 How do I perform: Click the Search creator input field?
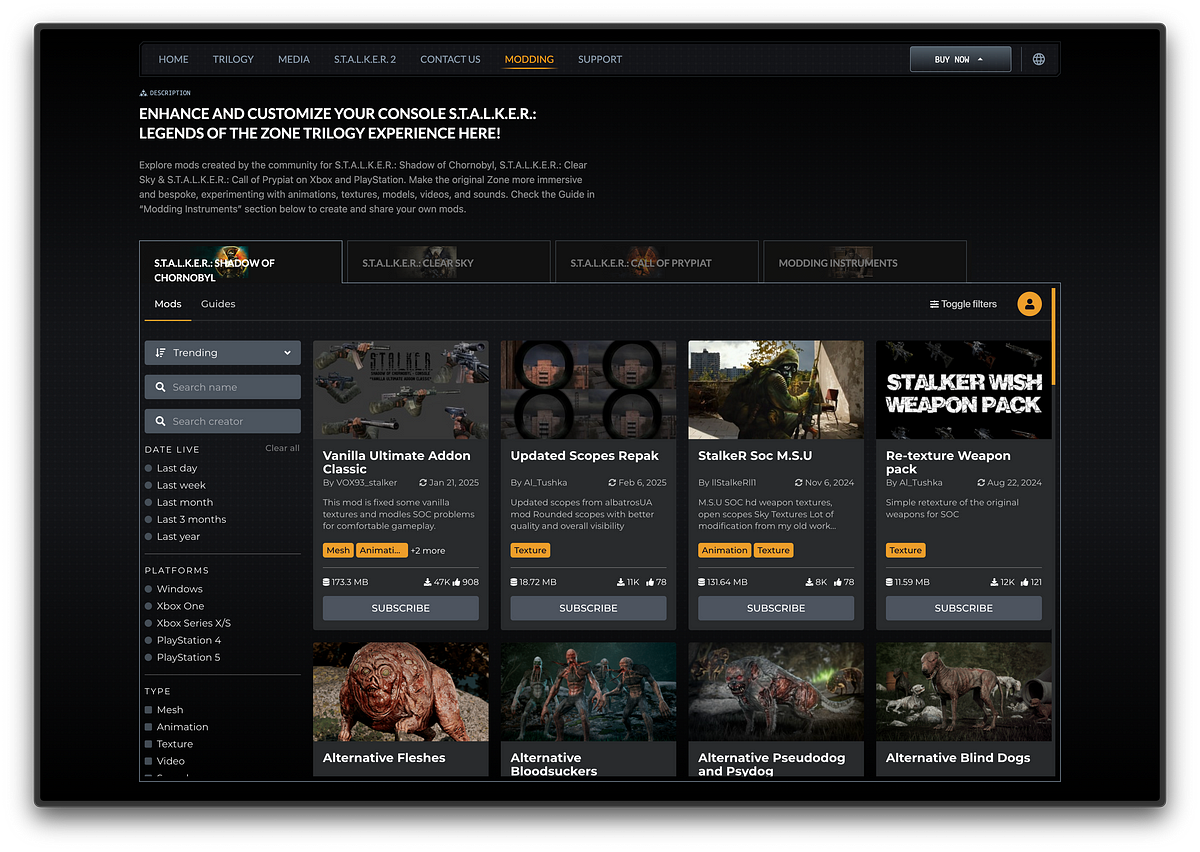[x=223, y=421]
